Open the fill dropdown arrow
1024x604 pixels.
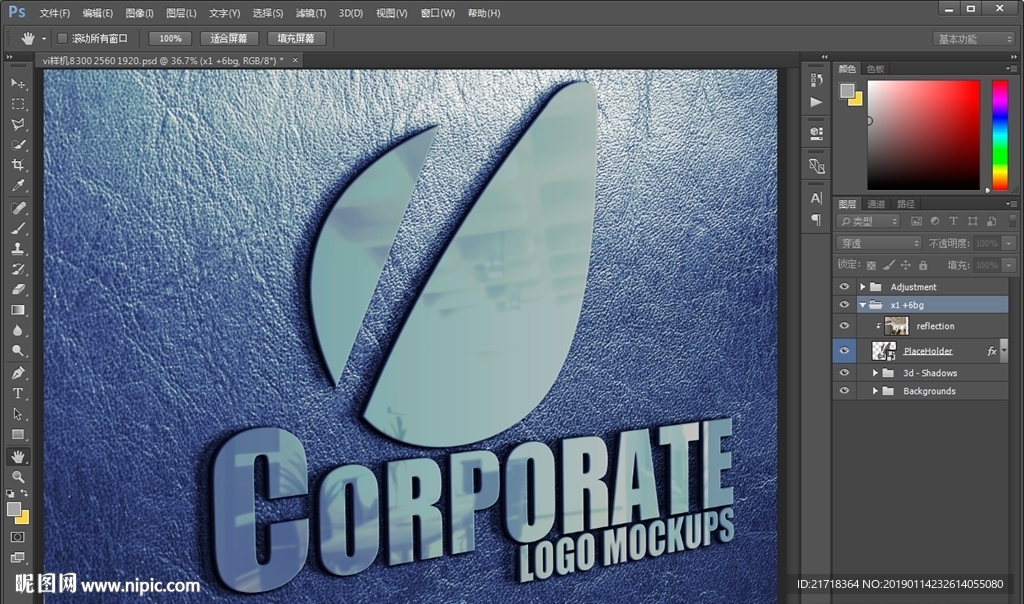(1009, 265)
